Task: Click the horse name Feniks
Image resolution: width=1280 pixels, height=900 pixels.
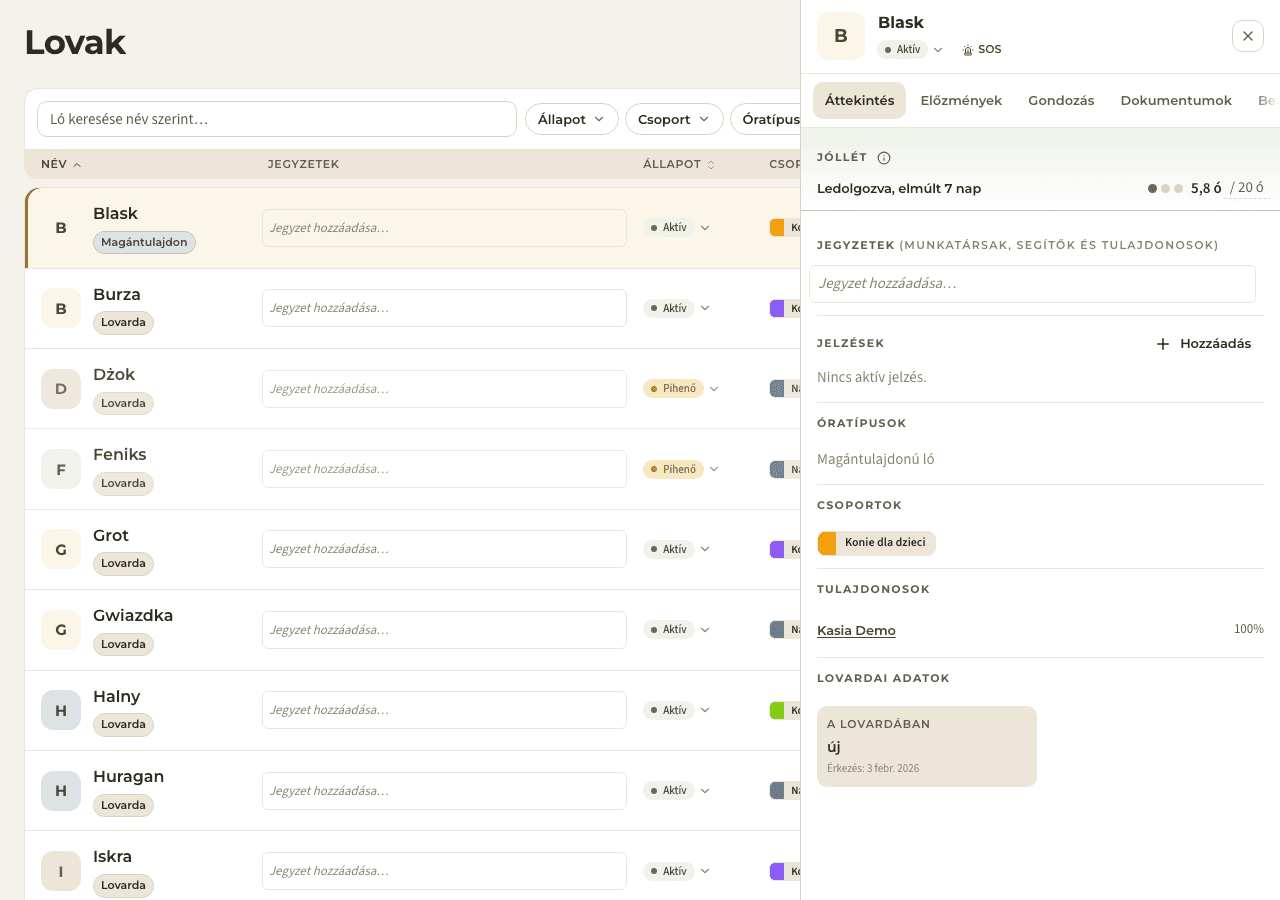Action: pos(120,454)
